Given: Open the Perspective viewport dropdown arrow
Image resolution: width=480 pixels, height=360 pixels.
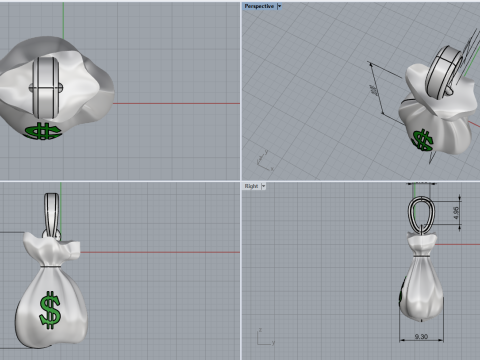Looking at the screenshot, I should click(279, 6).
